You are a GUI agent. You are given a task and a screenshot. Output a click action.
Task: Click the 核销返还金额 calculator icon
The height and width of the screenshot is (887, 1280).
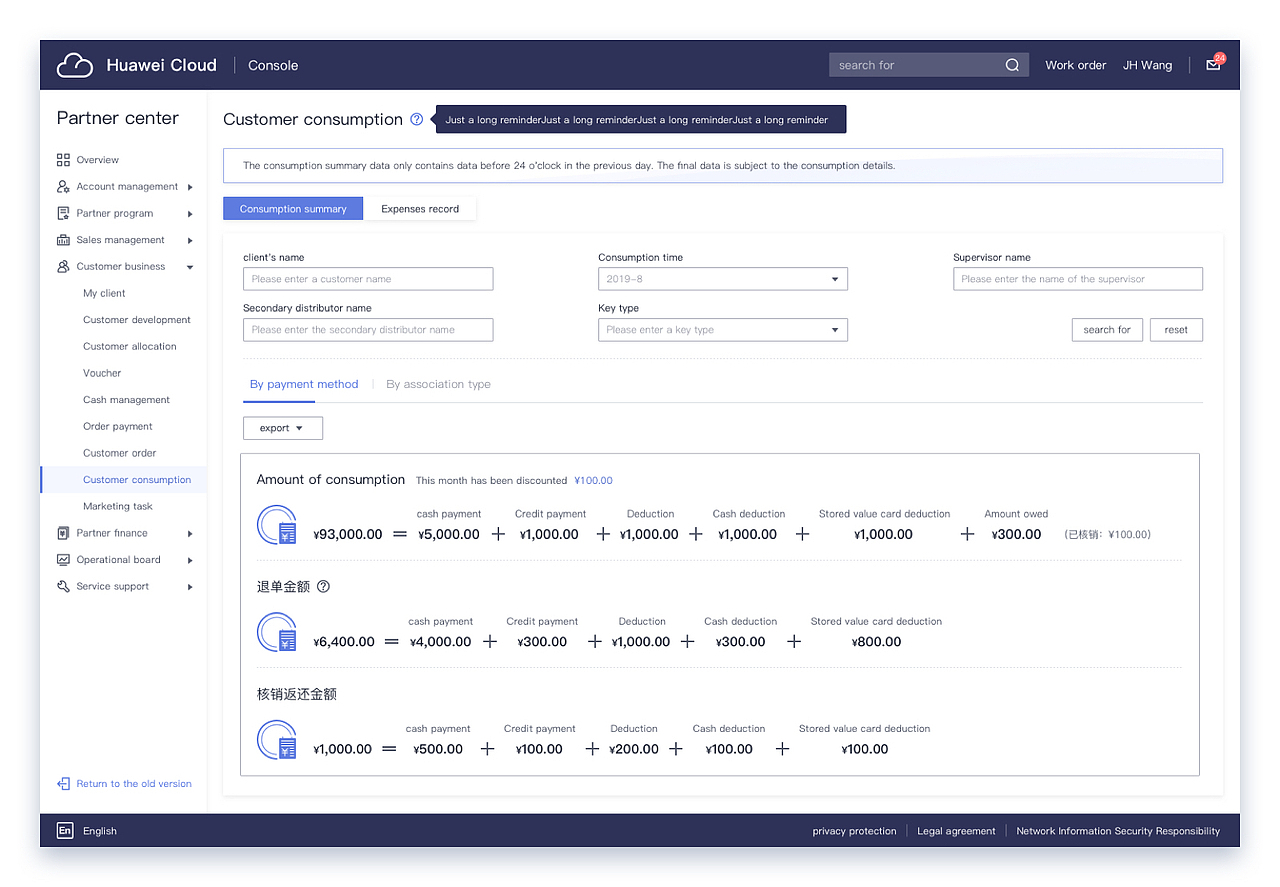(x=277, y=740)
